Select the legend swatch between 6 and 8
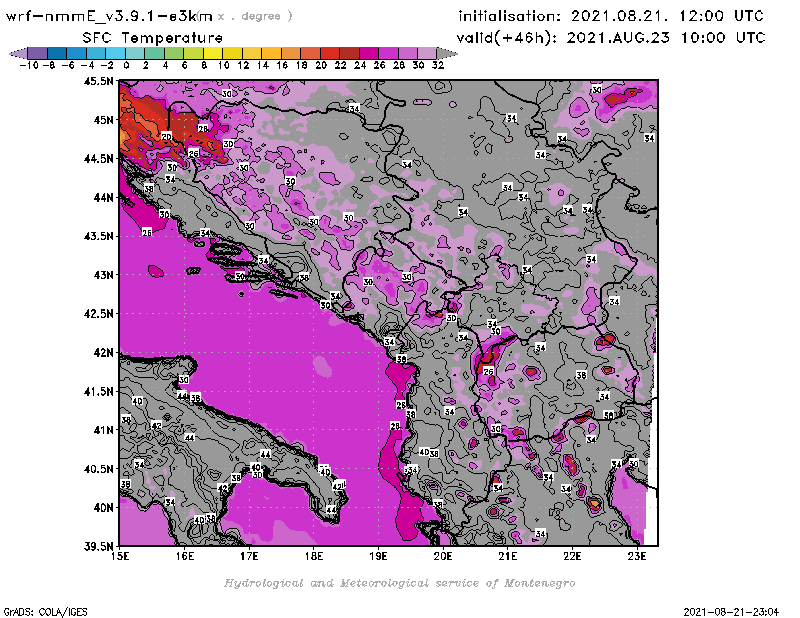This screenshot has width=800, height=618. [x=193, y=53]
